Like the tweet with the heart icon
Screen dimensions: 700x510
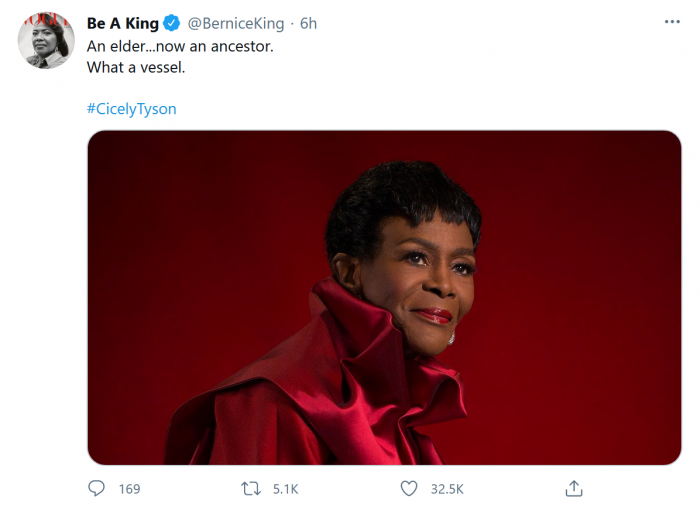[409, 489]
